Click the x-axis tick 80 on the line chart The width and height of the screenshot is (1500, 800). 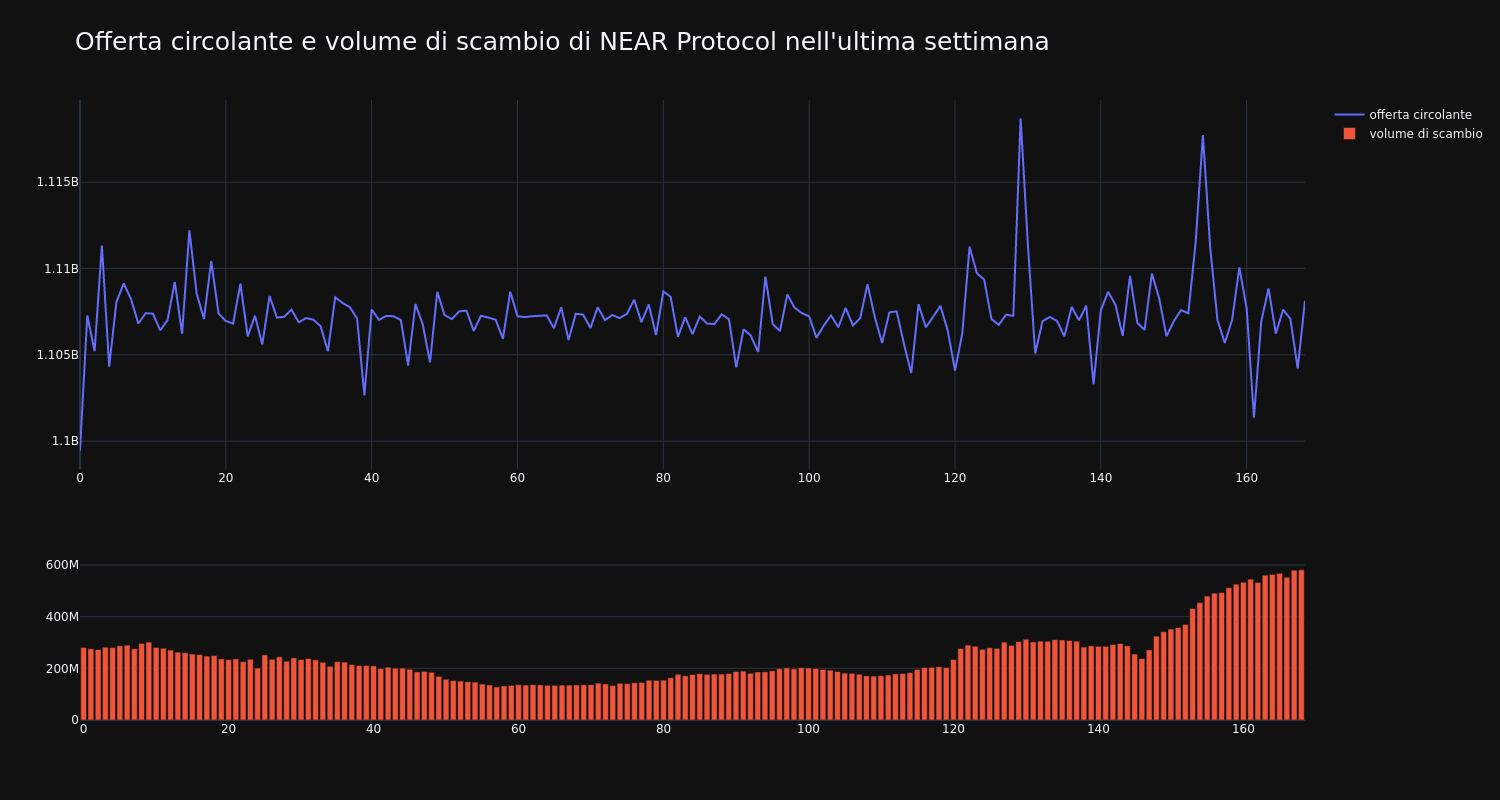[663, 478]
